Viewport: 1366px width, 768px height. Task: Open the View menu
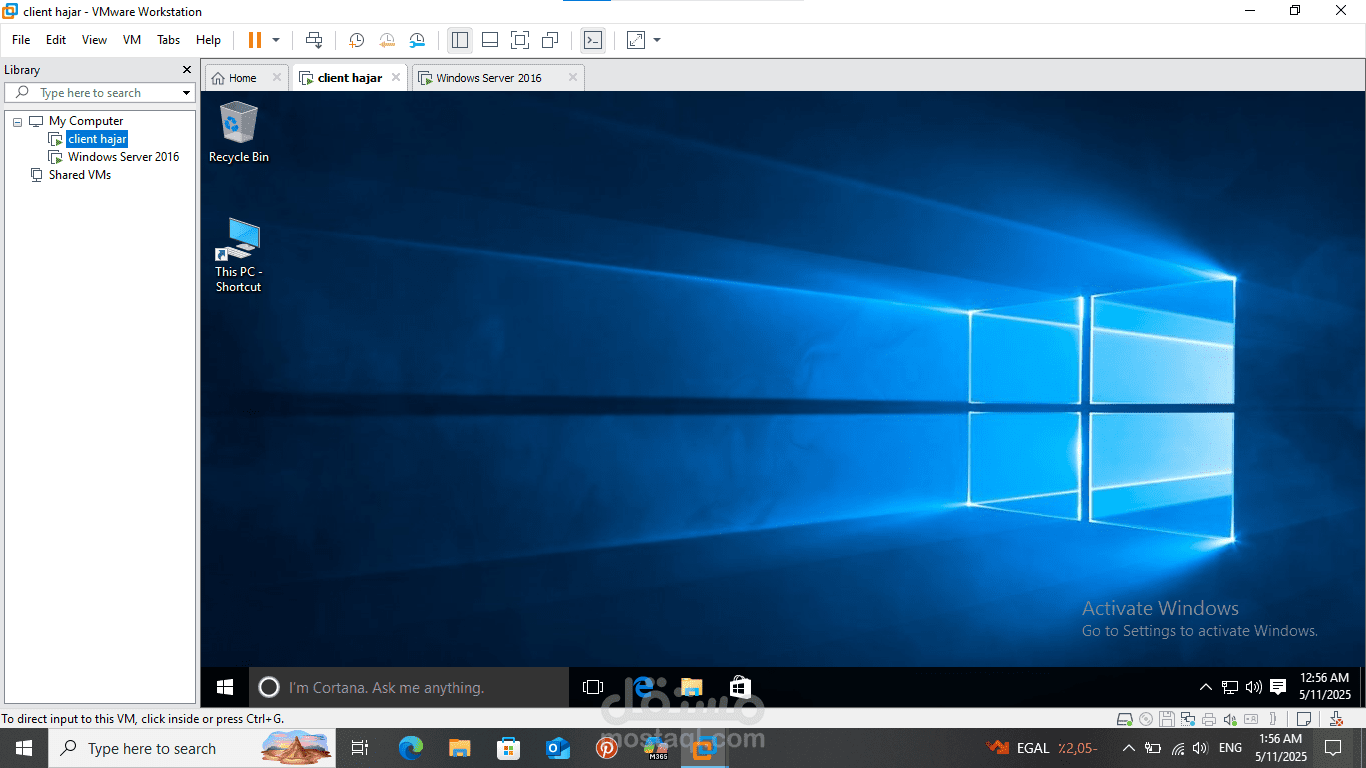94,40
